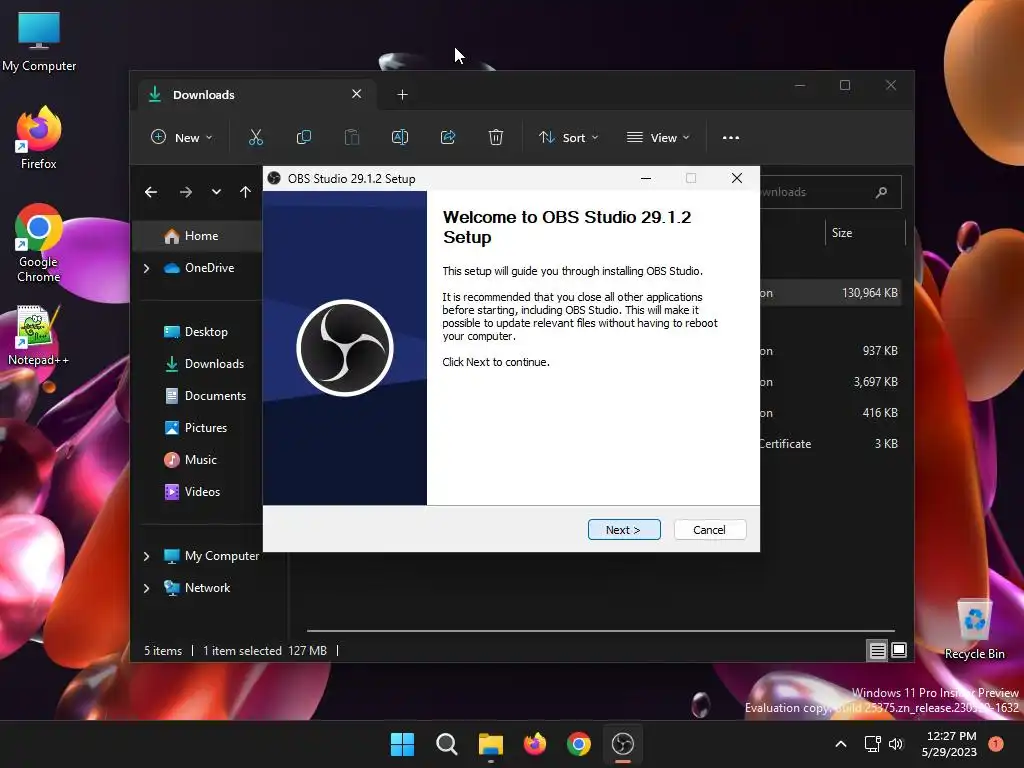Screen dimensions: 1024x768
Task: Select the 3,697 KB file row
Action: tap(829, 382)
